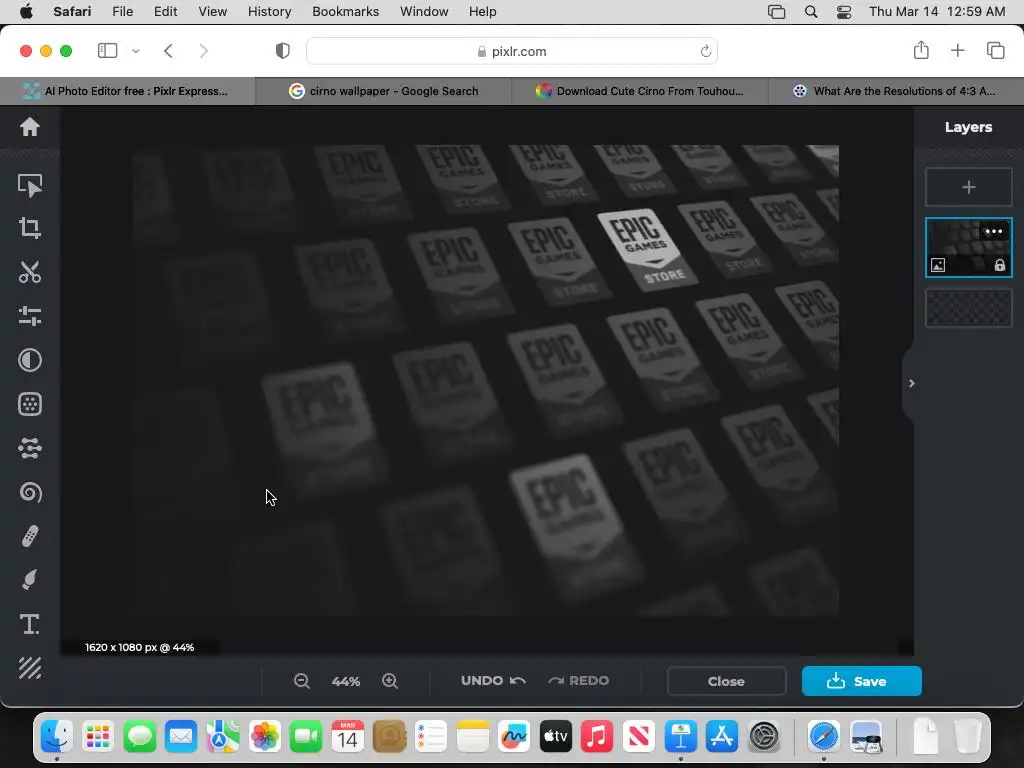Go back to previous page
The width and height of the screenshot is (1024, 768).
click(x=168, y=51)
